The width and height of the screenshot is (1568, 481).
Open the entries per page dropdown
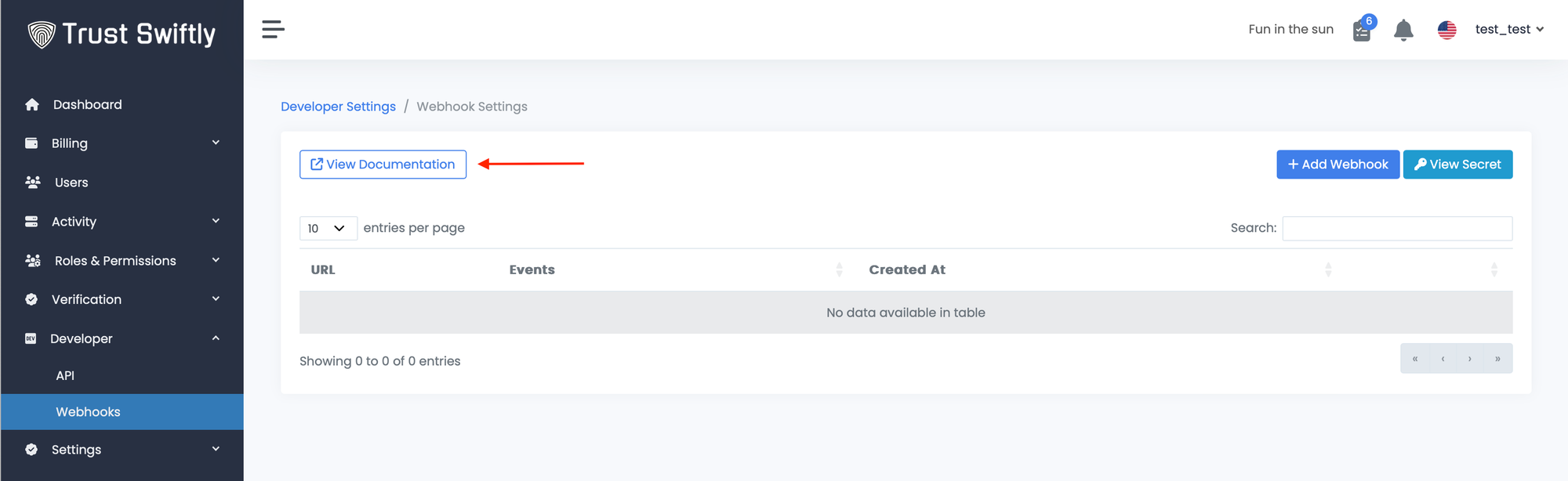(328, 228)
